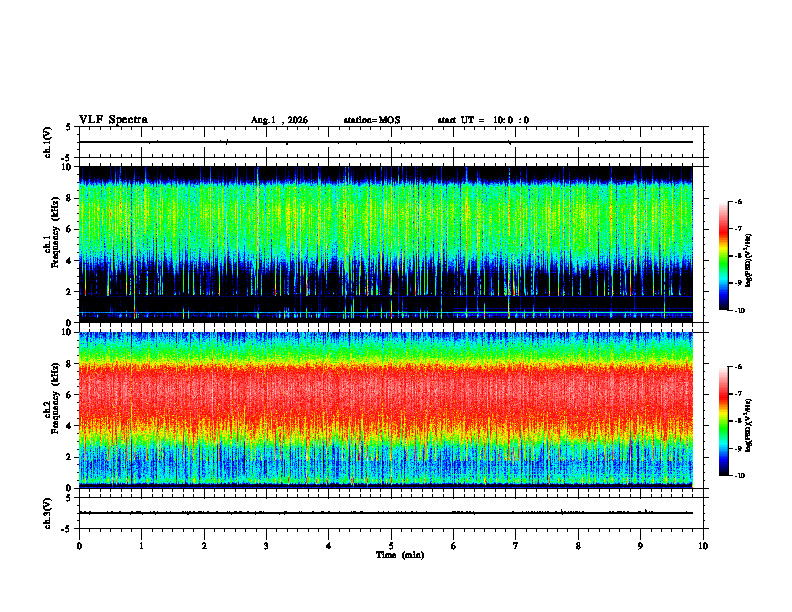Click time axis tick label '2'
792x612 pixels.
coord(204,546)
